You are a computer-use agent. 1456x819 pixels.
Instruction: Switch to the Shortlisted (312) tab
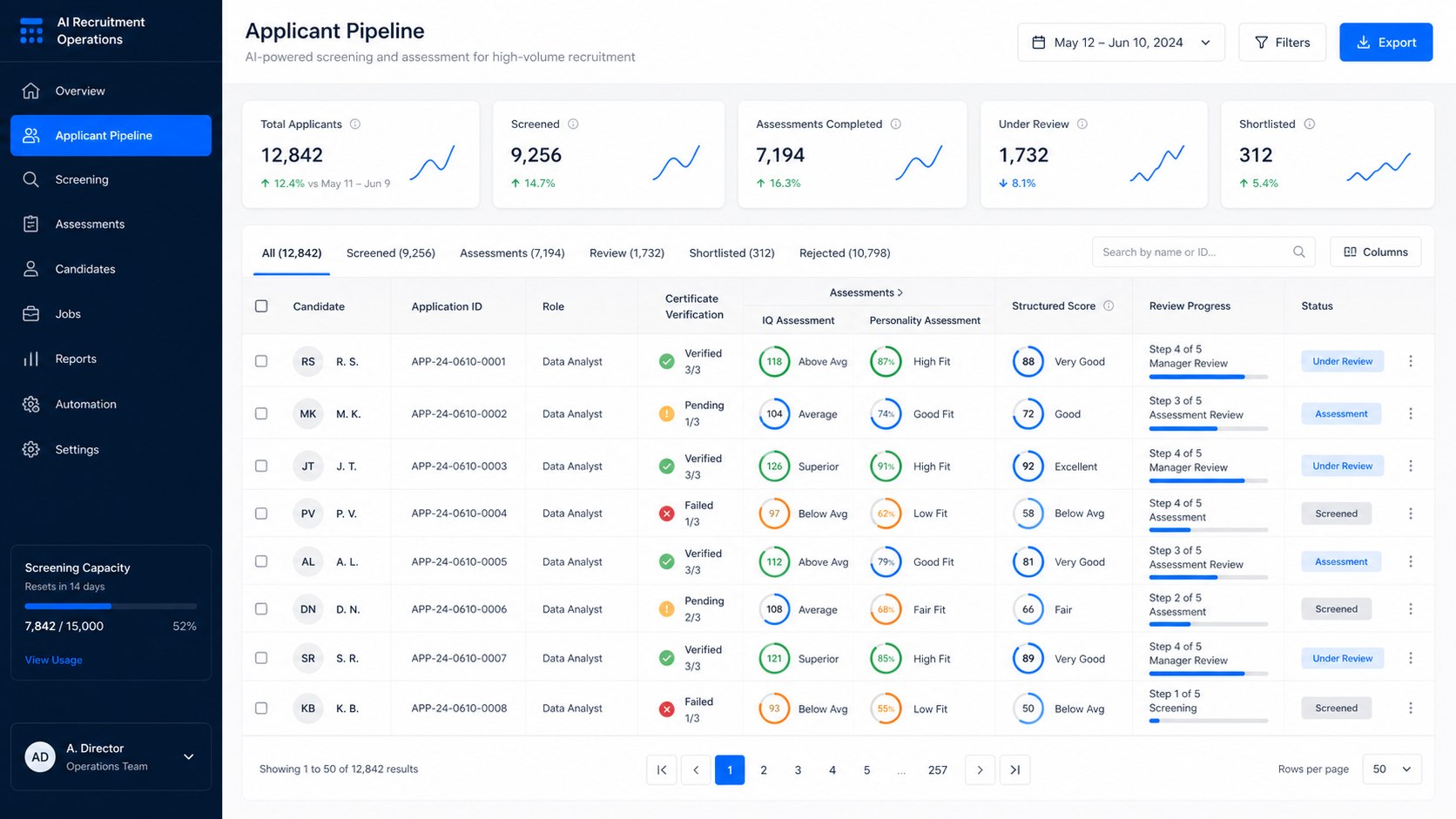(x=731, y=253)
